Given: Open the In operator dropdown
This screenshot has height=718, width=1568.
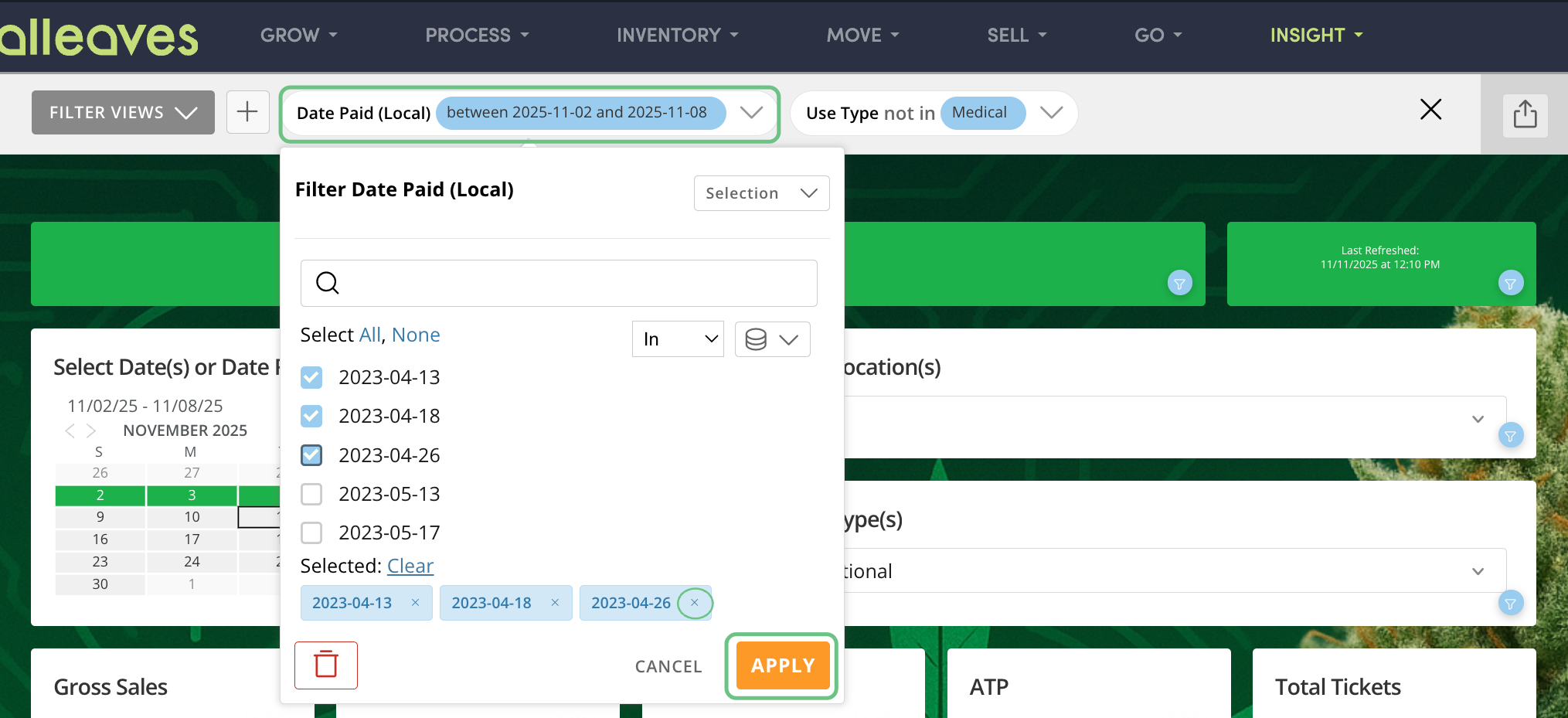Looking at the screenshot, I should (x=678, y=339).
